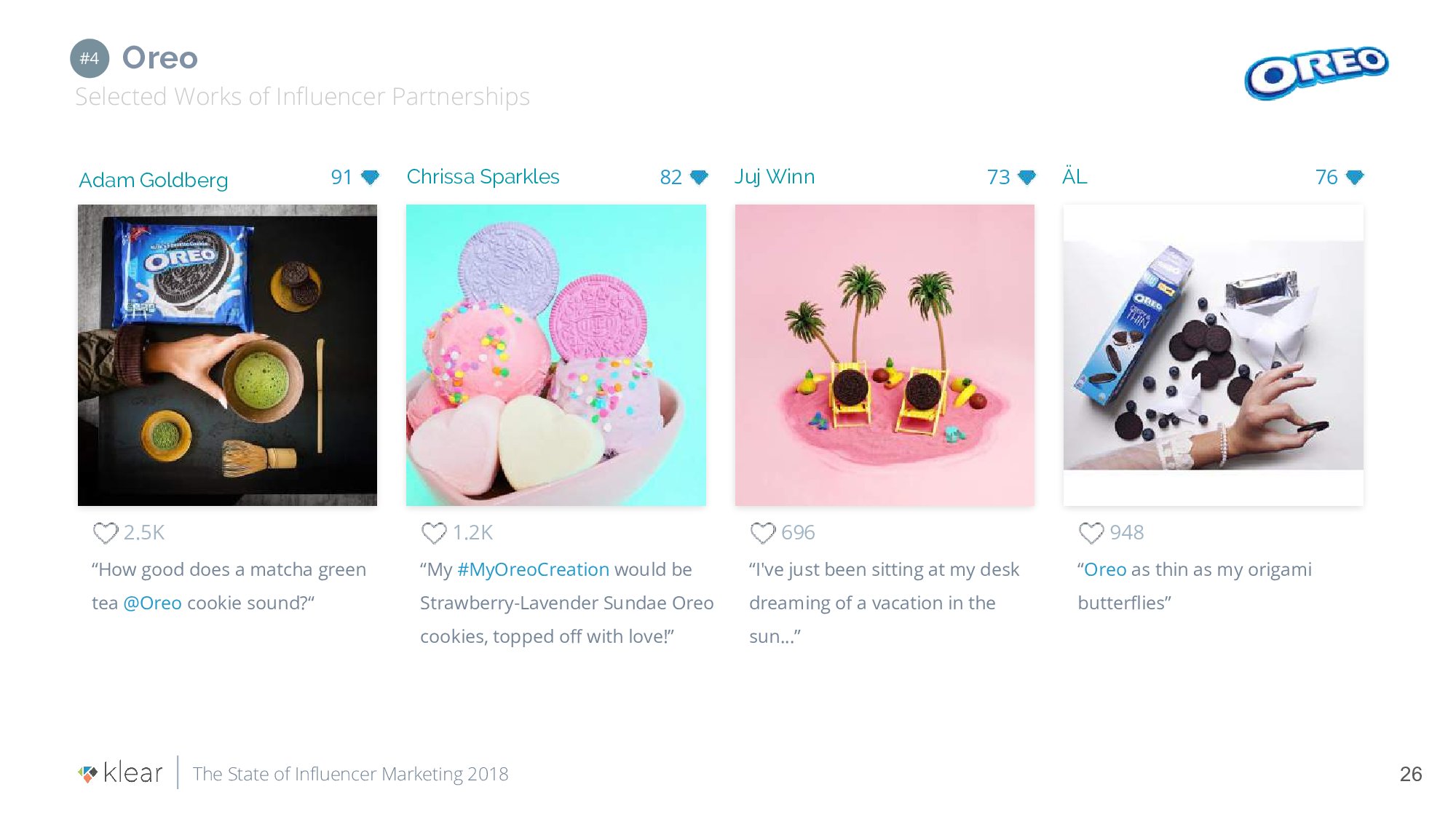Click the diamond icon next to score 73
Viewport: 1456px width, 819px height.
tap(1027, 177)
